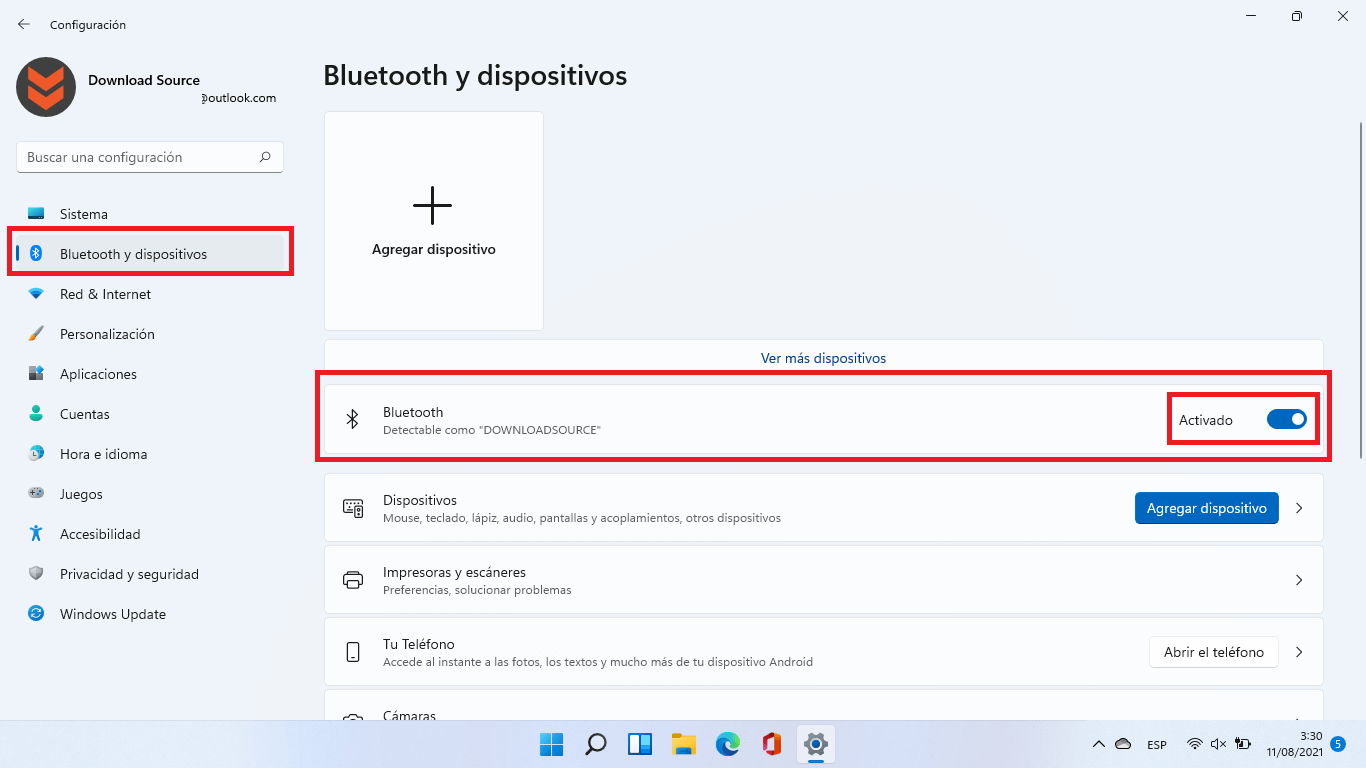Screen dimensions: 1366x768
Task: Go to Personalización settings
Action: click(150, 334)
